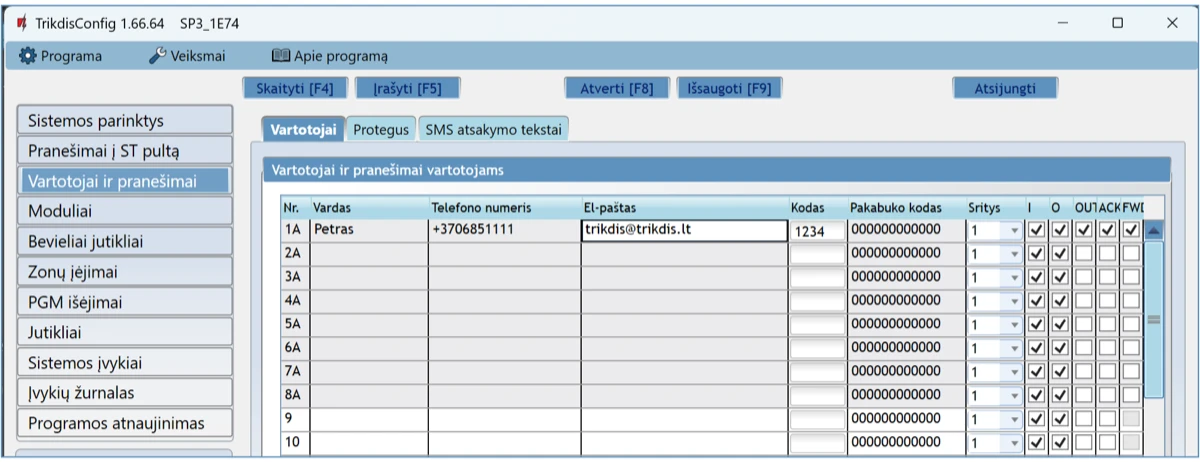Enable the OUT checkbox for user 2A
Screen dimensions: 1200x462
(1084, 255)
